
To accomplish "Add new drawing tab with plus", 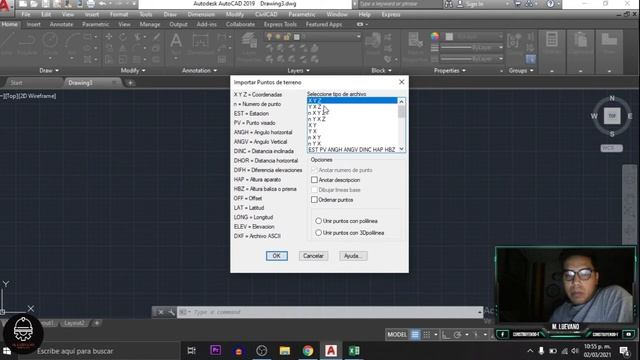I will click(x=130, y=83).
